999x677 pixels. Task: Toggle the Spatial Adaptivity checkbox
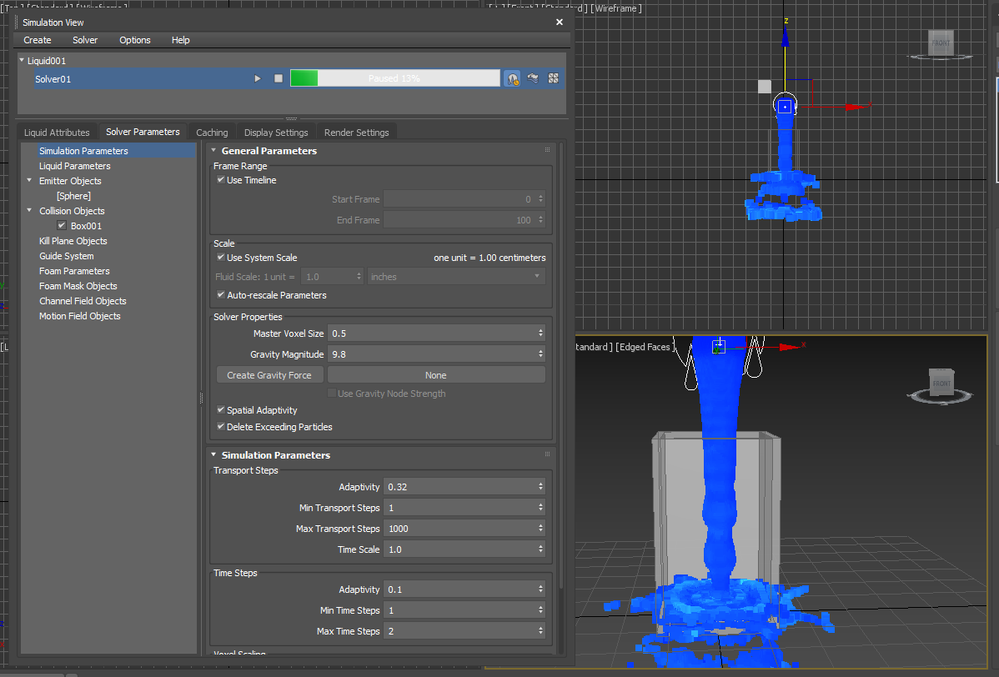pos(220,410)
